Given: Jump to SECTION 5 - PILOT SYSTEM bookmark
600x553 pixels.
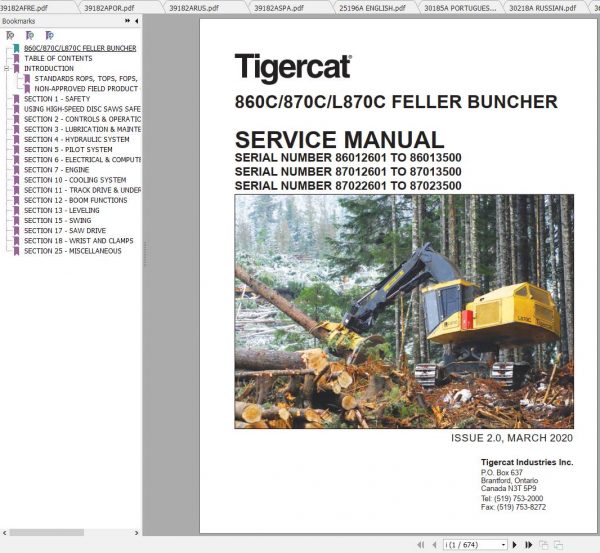Looking at the screenshot, I should point(68,150).
